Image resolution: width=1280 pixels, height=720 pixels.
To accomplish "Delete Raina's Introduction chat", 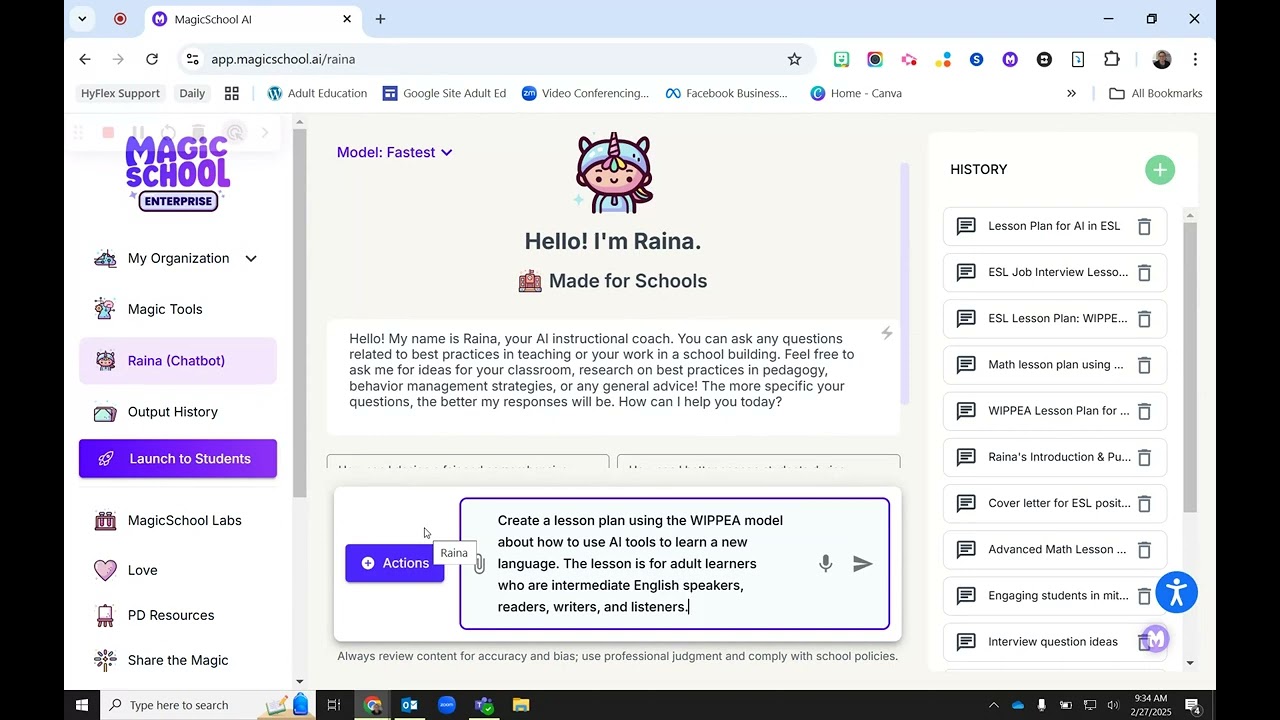I will (1145, 457).
